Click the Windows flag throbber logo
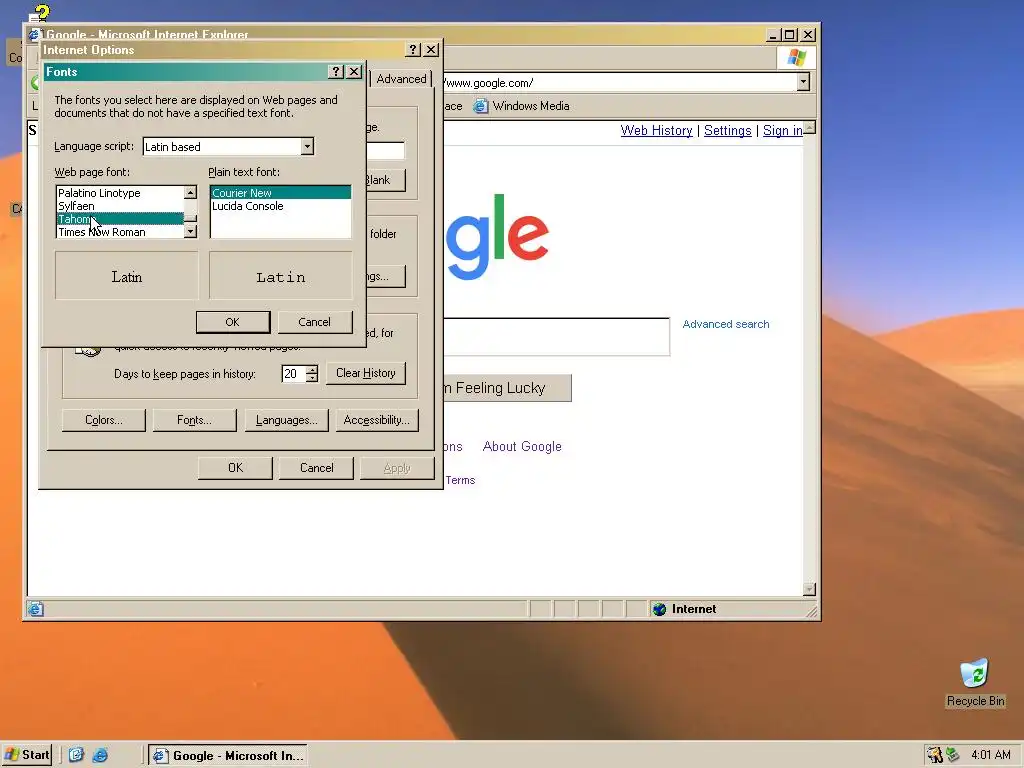This screenshot has width=1024, height=768. (x=796, y=57)
